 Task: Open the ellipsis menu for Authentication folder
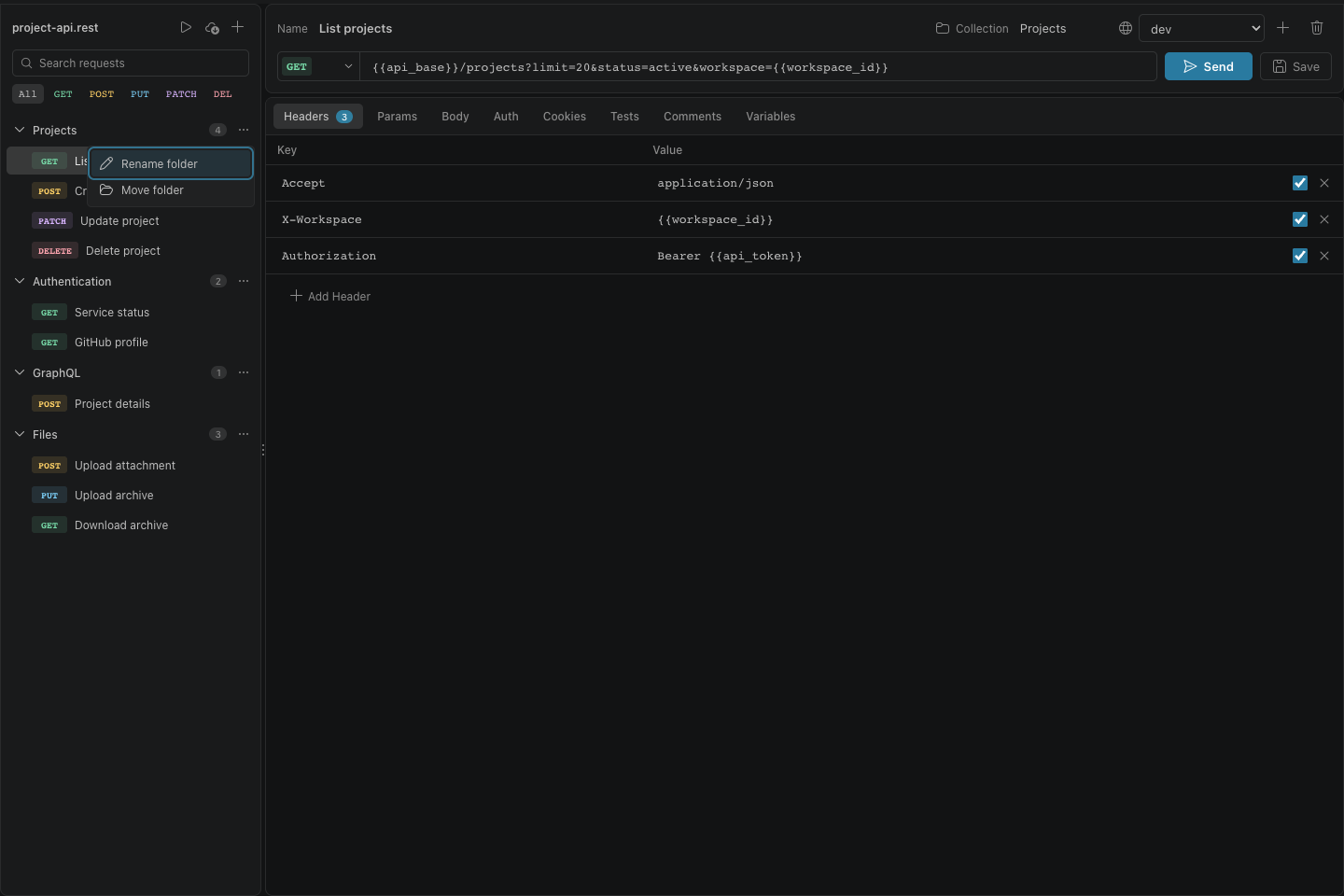pyautogui.click(x=244, y=281)
